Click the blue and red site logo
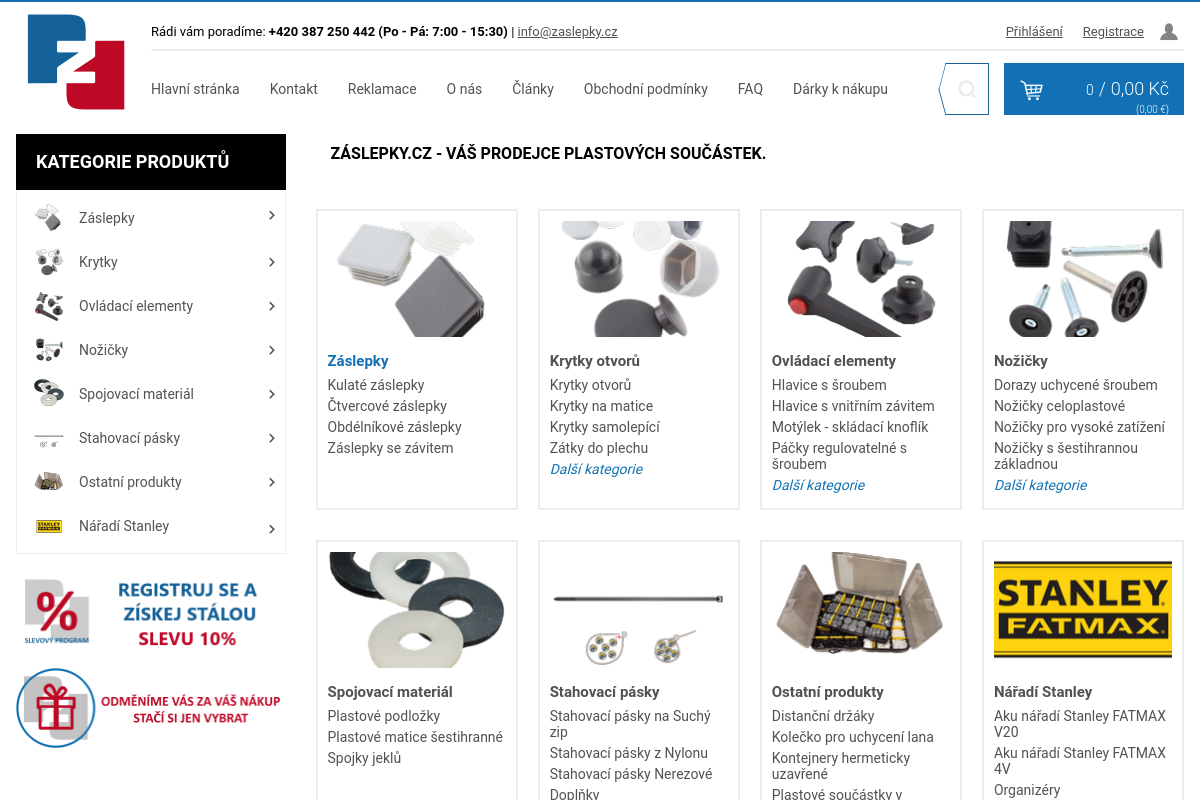This screenshot has height=800, width=1200. click(x=76, y=62)
